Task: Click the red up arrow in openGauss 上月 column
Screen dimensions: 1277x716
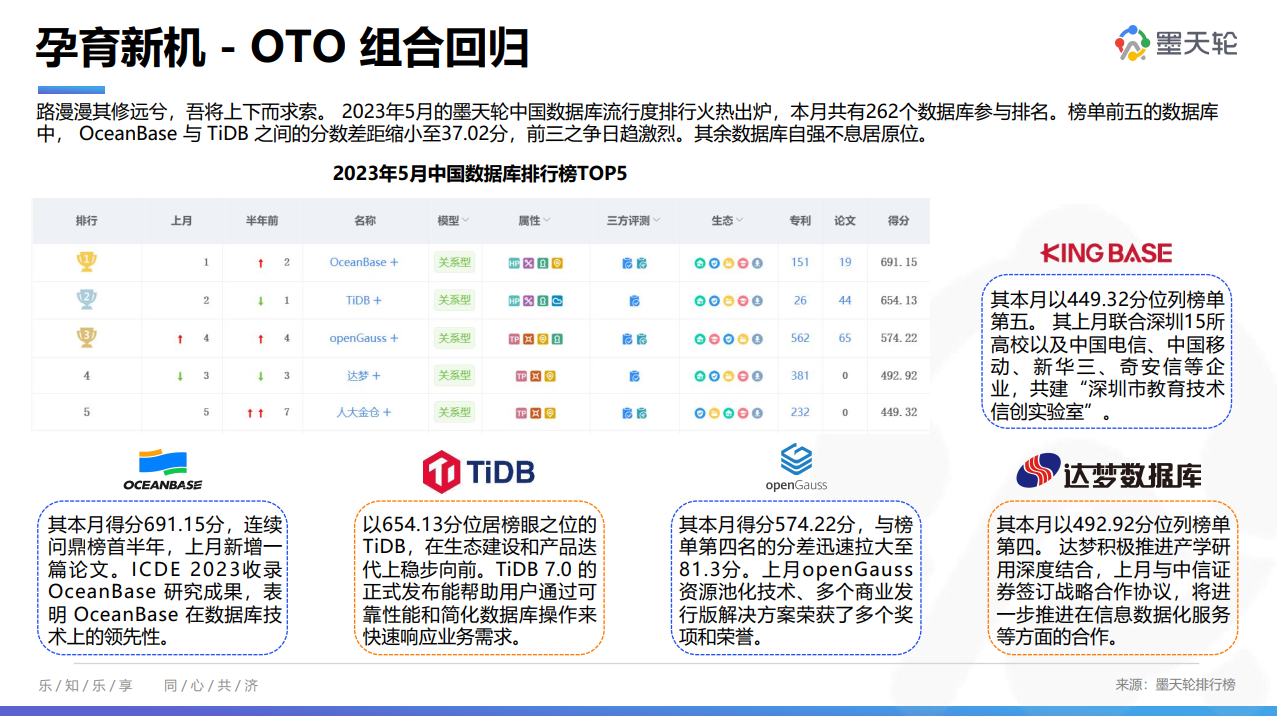Action: coord(180,339)
